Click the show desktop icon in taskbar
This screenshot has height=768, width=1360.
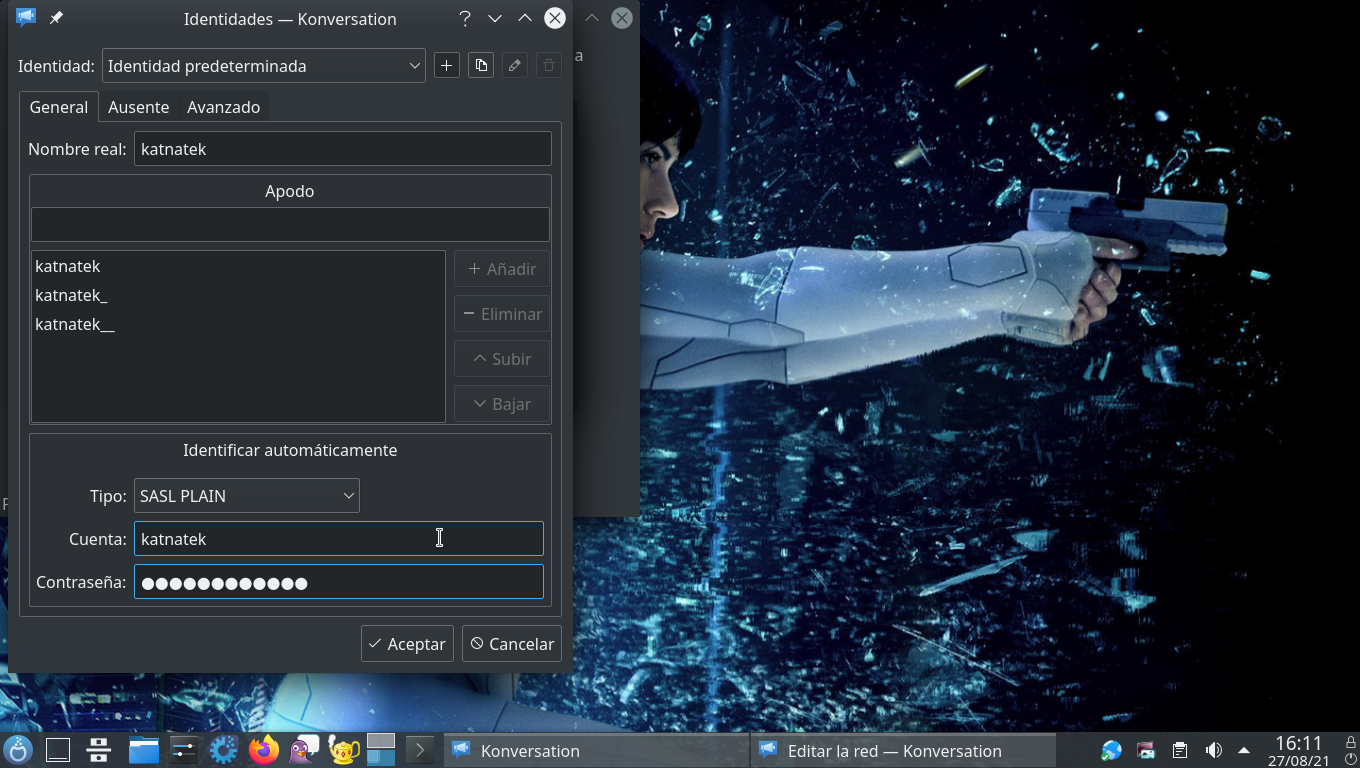(58, 749)
